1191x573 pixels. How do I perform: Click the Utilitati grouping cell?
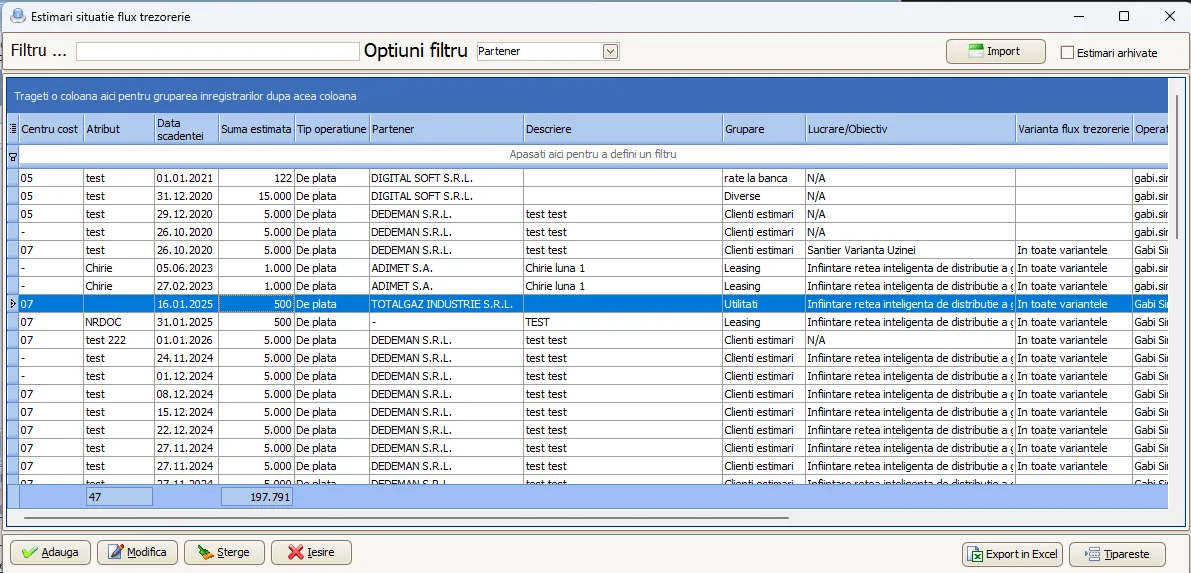point(763,304)
